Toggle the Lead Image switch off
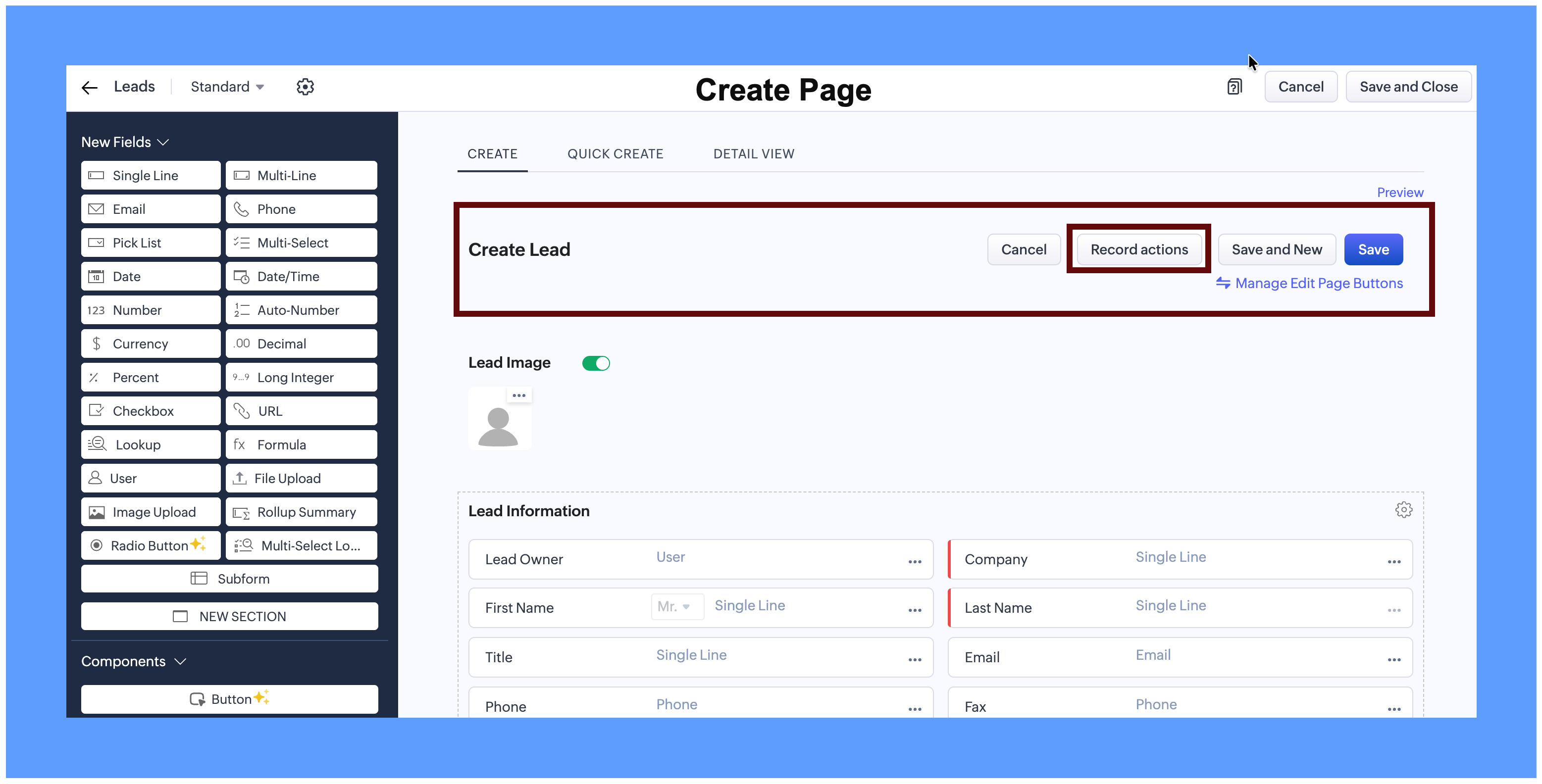1542x784 pixels. pos(596,363)
